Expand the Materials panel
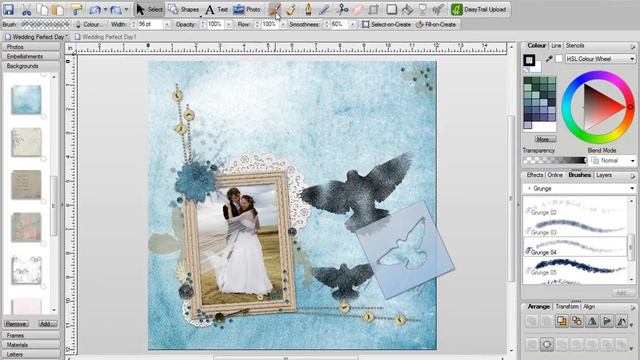This screenshot has height=360, width=640. point(31,345)
